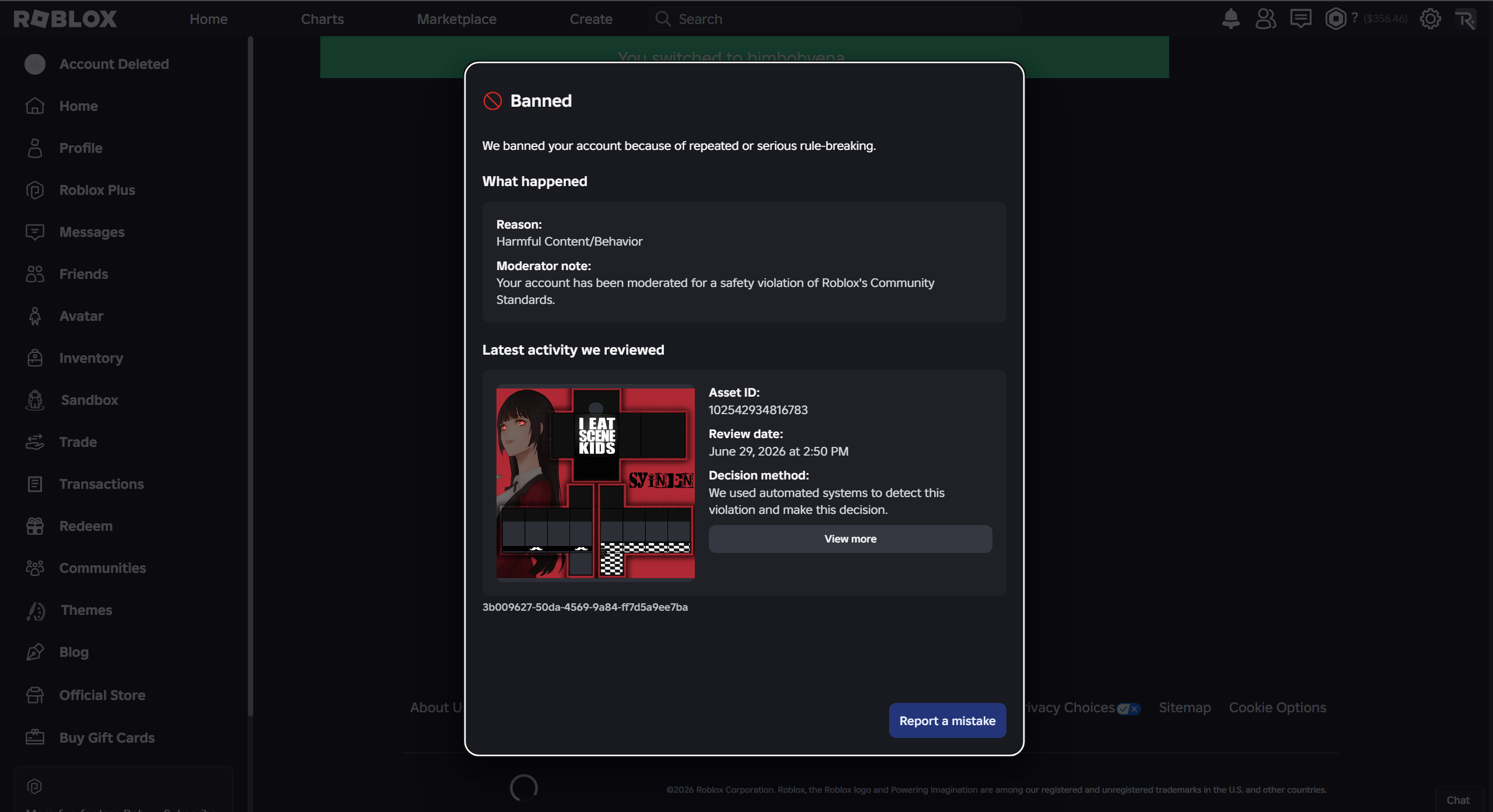Open Create in the top navigation
This screenshot has height=812, width=1493.
tap(591, 19)
